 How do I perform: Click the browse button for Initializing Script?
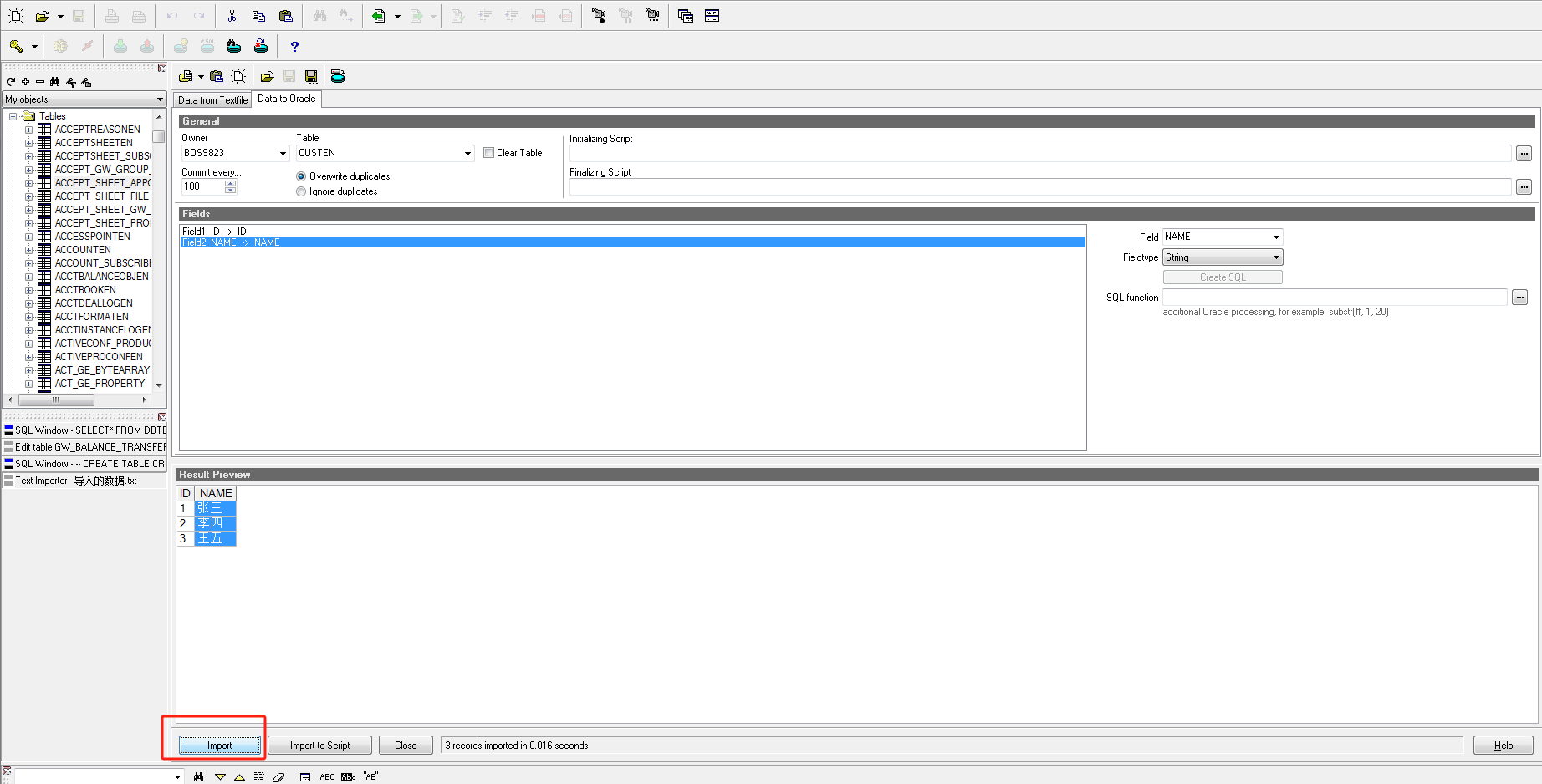[1524, 153]
